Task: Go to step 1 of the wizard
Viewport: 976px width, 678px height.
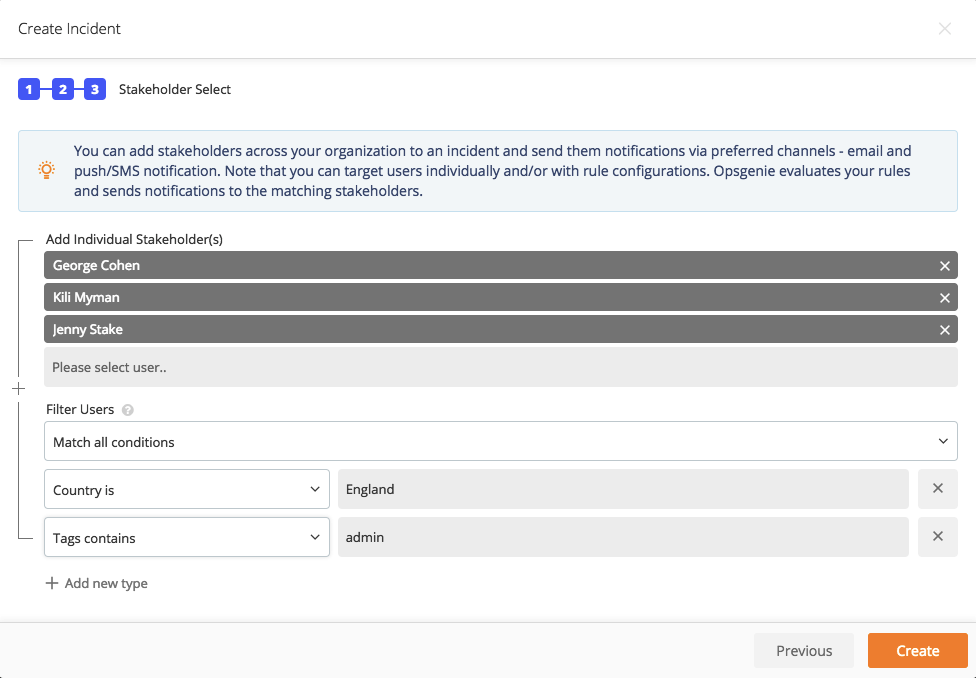Action: pyautogui.click(x=29, y=89)
